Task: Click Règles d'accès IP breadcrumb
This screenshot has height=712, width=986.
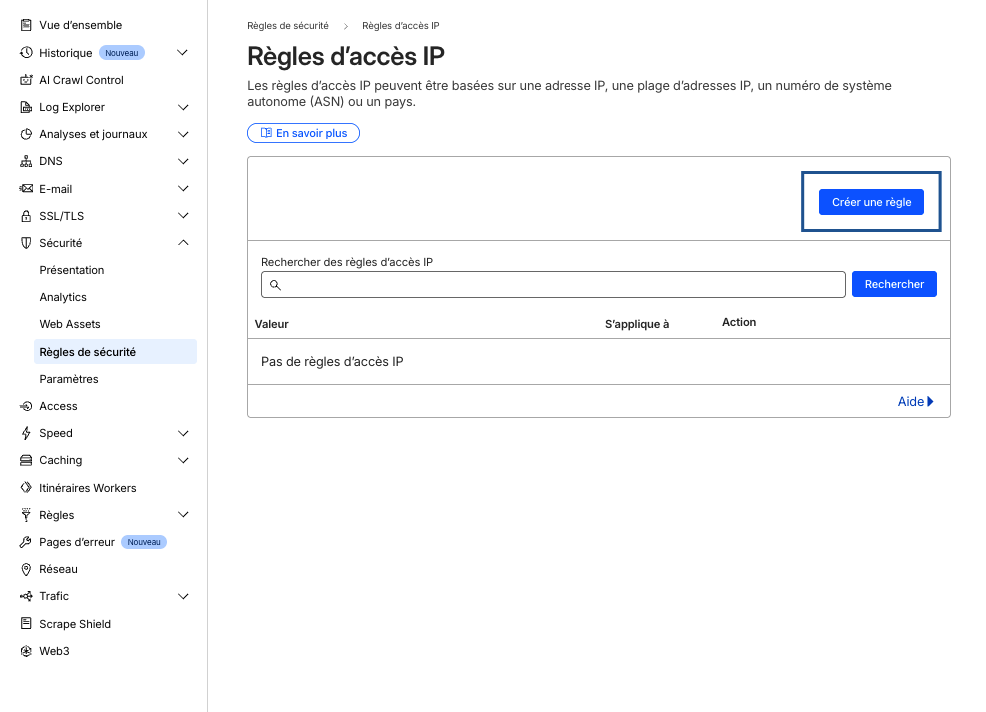Action: pyautogui.click(x=401, y=26)
